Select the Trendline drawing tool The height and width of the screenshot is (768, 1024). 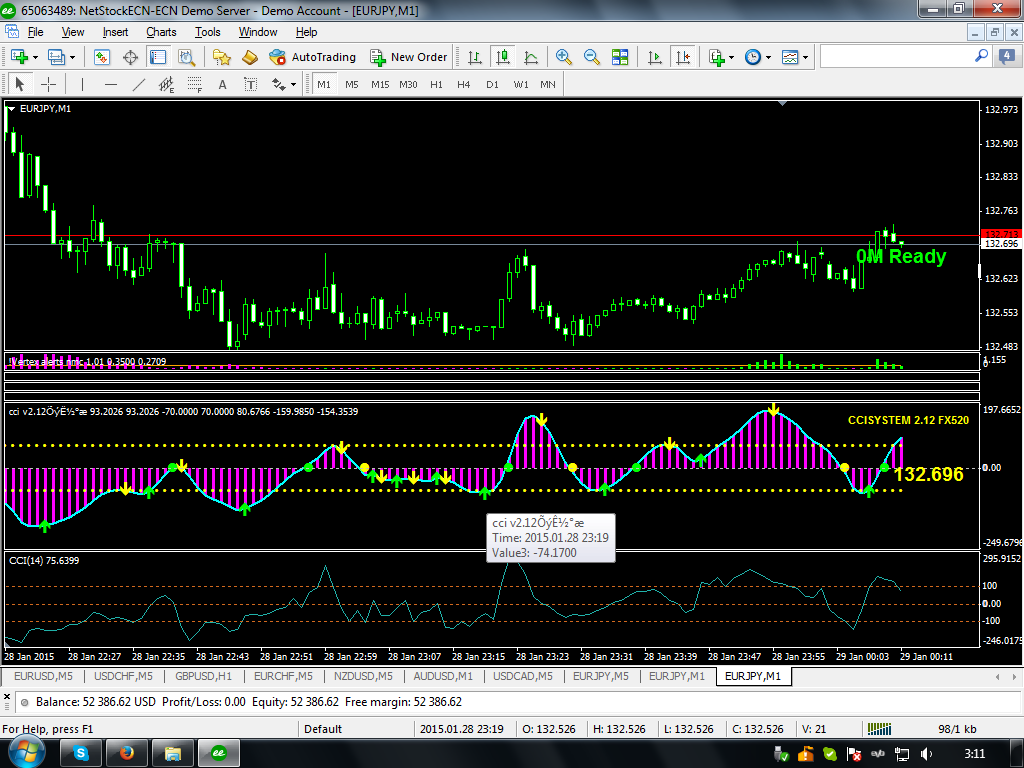tap(139, 85)
